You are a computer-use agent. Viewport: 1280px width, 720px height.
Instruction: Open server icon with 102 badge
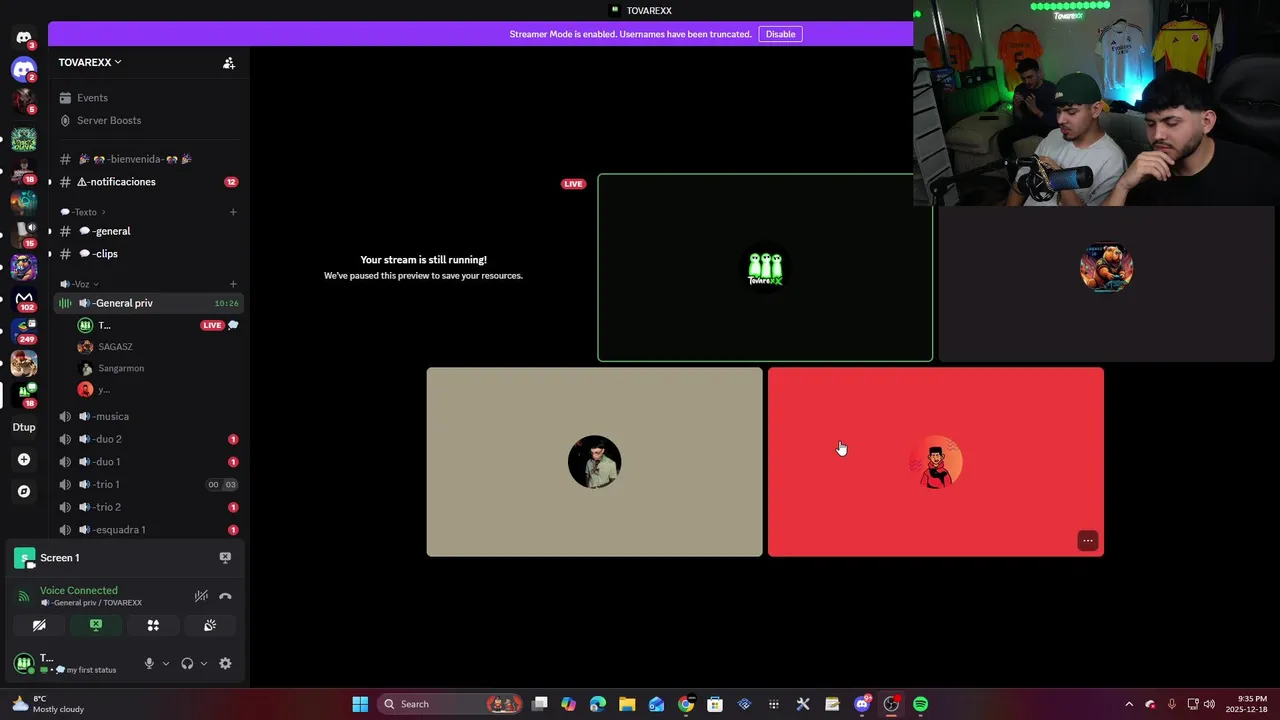point(24,299)
